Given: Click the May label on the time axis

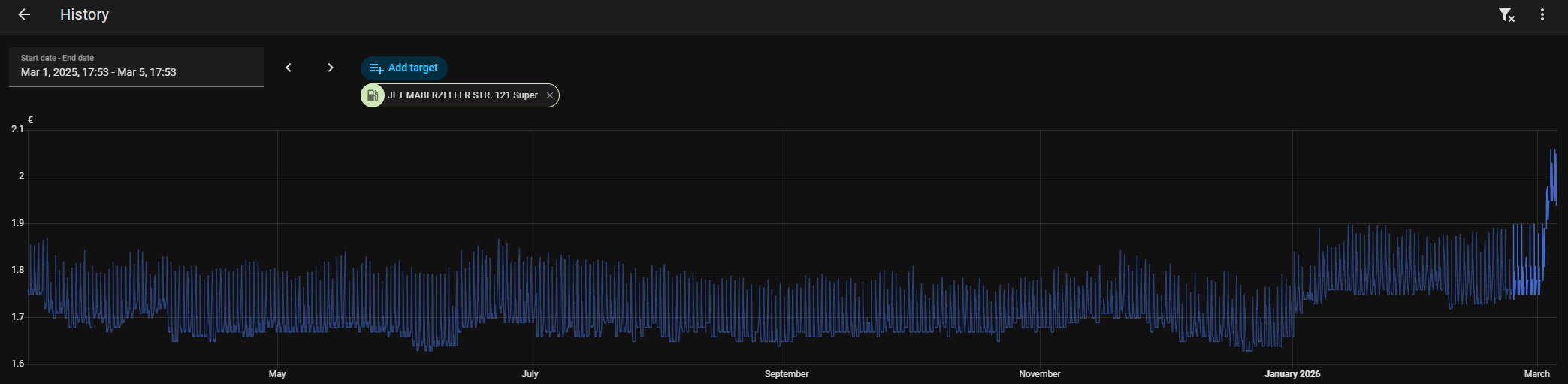Looking at the screenshot, I should pos(277,373).
